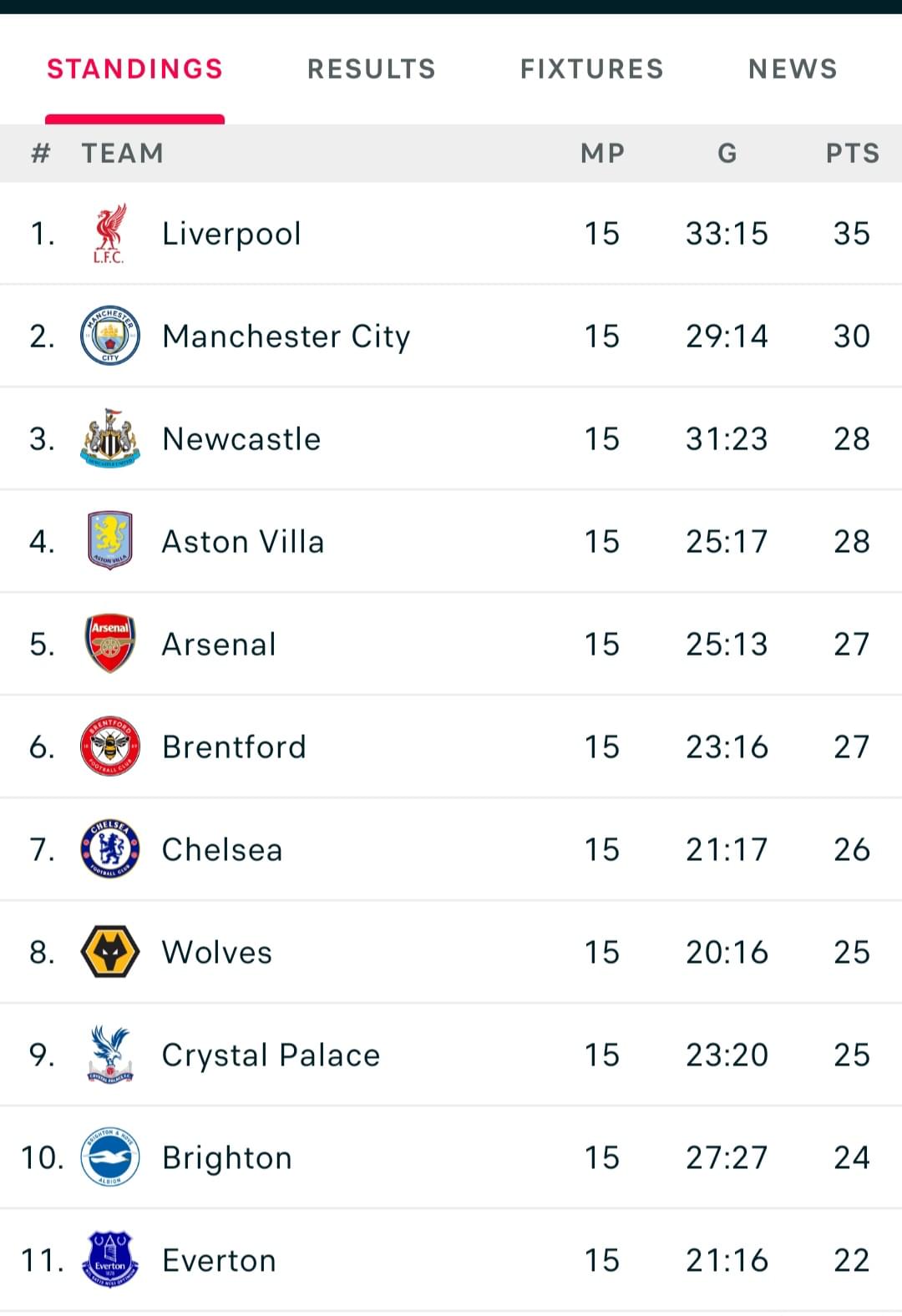This screenshot has width=902, height=1316.
Task: Go to the News tab
Action: pos(793,68)
